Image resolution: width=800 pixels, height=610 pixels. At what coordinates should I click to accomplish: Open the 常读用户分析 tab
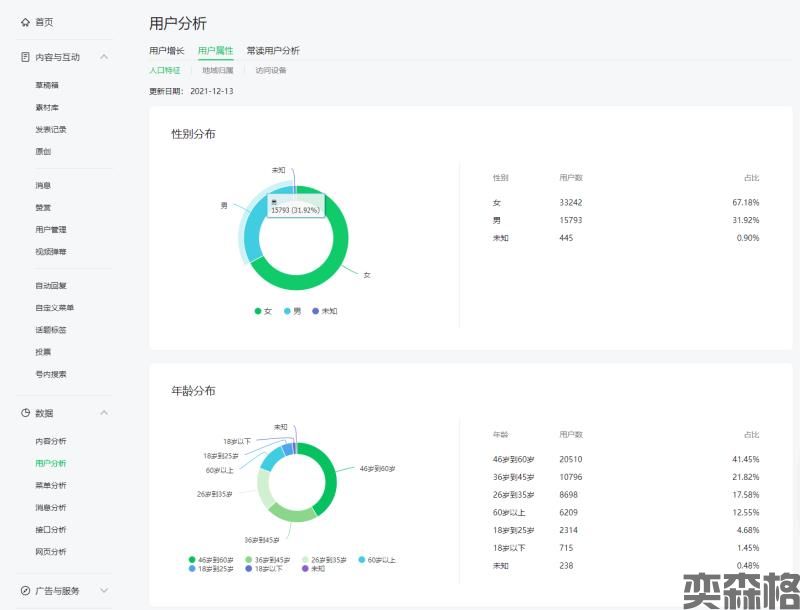tap(273, 51)
